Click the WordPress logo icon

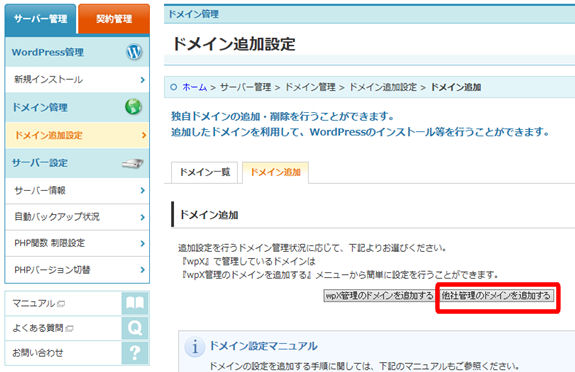click(x=134, y=52)
